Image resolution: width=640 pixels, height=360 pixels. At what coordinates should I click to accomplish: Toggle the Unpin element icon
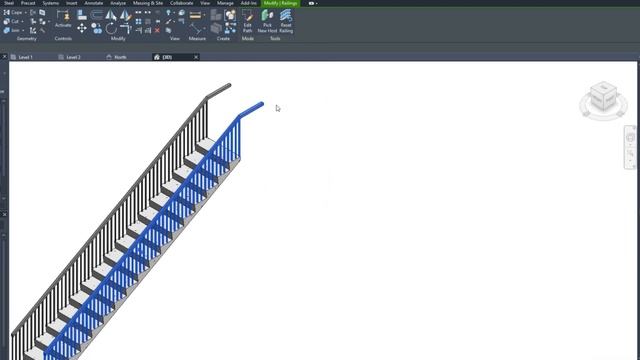pyautogui.click(x=157, y=13)
